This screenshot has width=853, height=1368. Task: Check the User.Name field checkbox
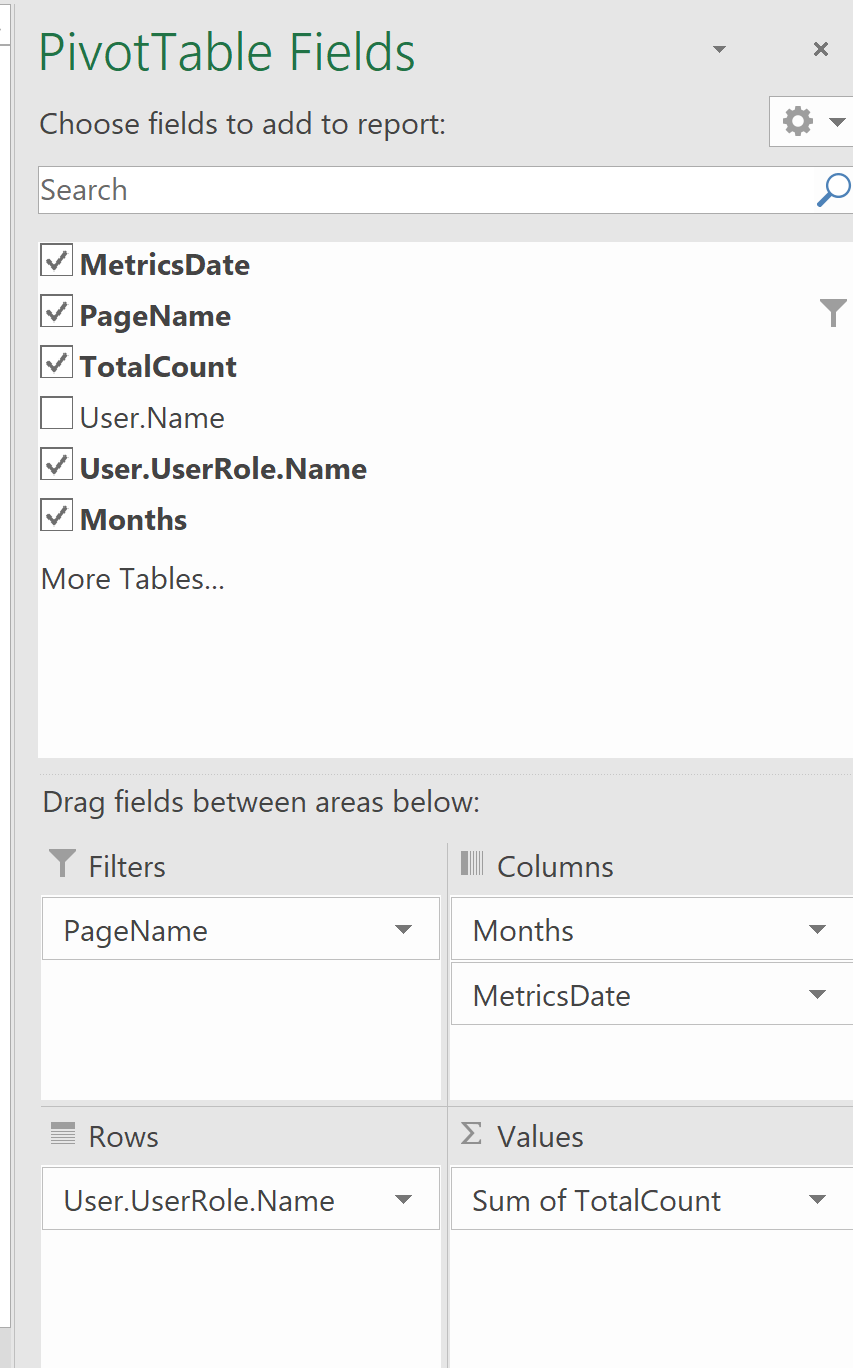(x=56, y=414)
